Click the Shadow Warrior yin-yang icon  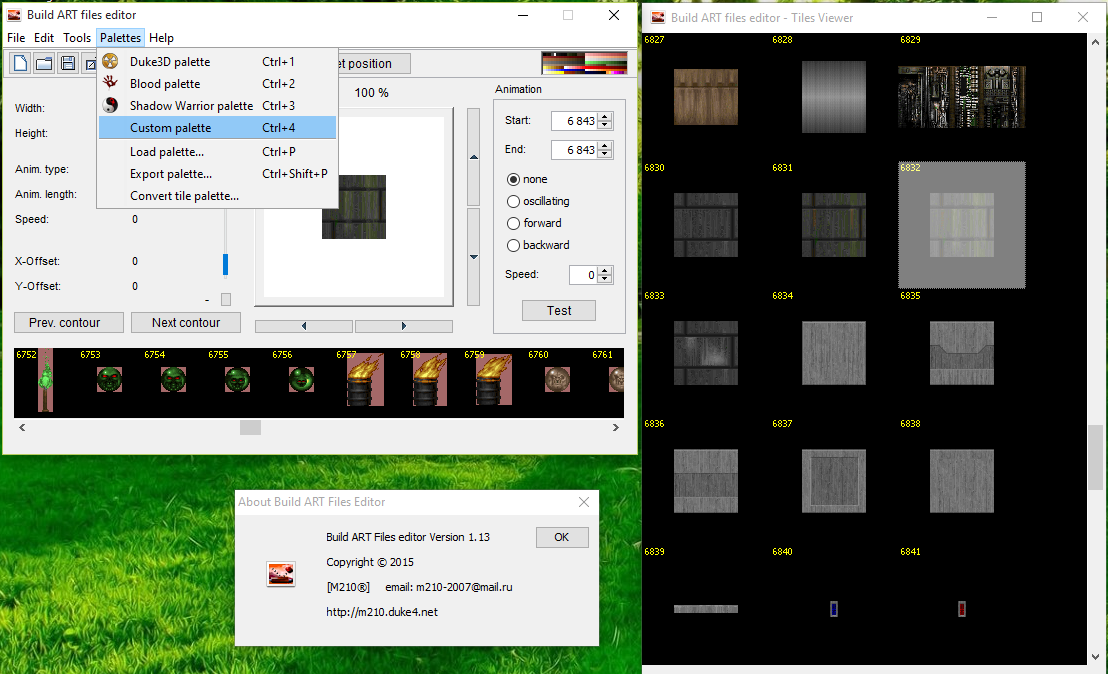[110, 105]
